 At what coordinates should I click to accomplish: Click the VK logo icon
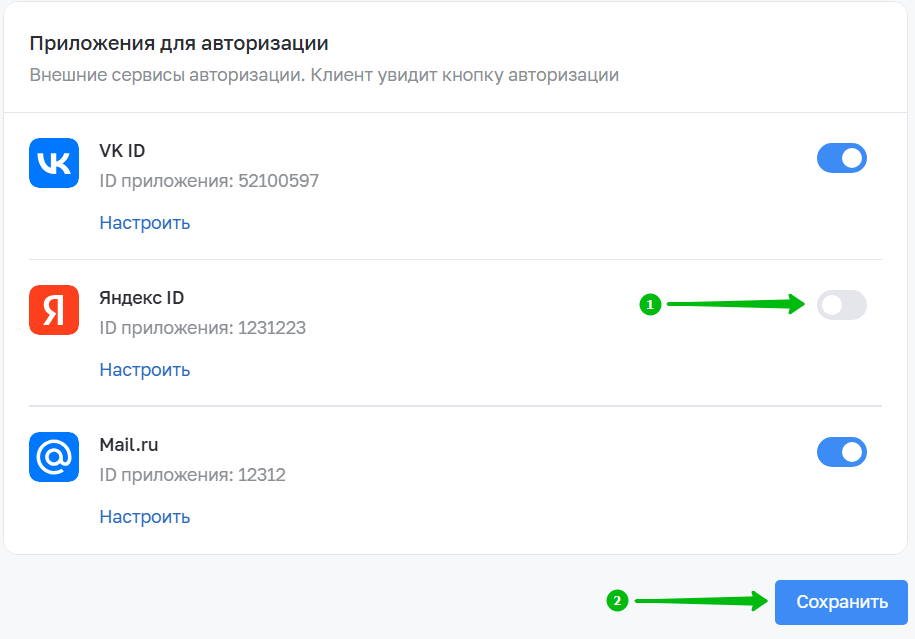(x=54, y=163)
